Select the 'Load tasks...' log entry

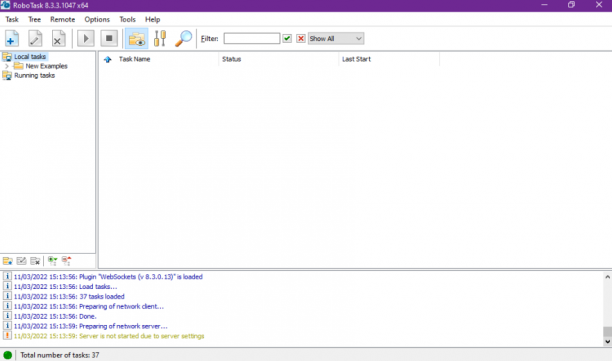click(x=65, y=286)
